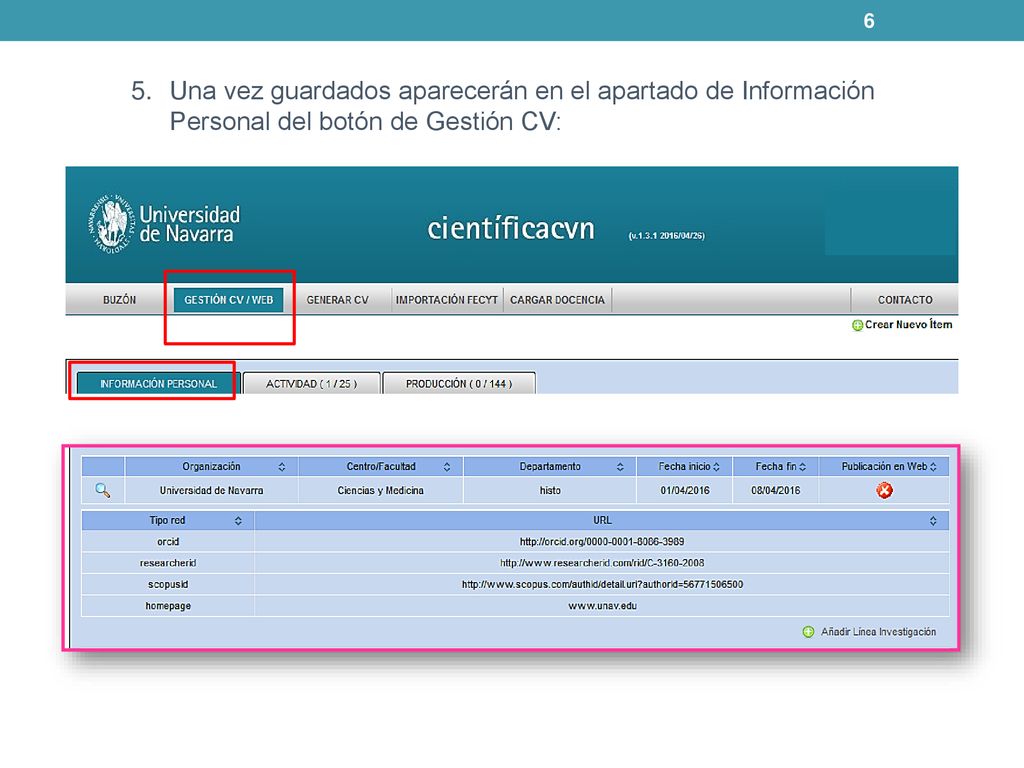Sort by Departamento column arrows
The image size is (1024, 768).
click(x=620, y=466)
